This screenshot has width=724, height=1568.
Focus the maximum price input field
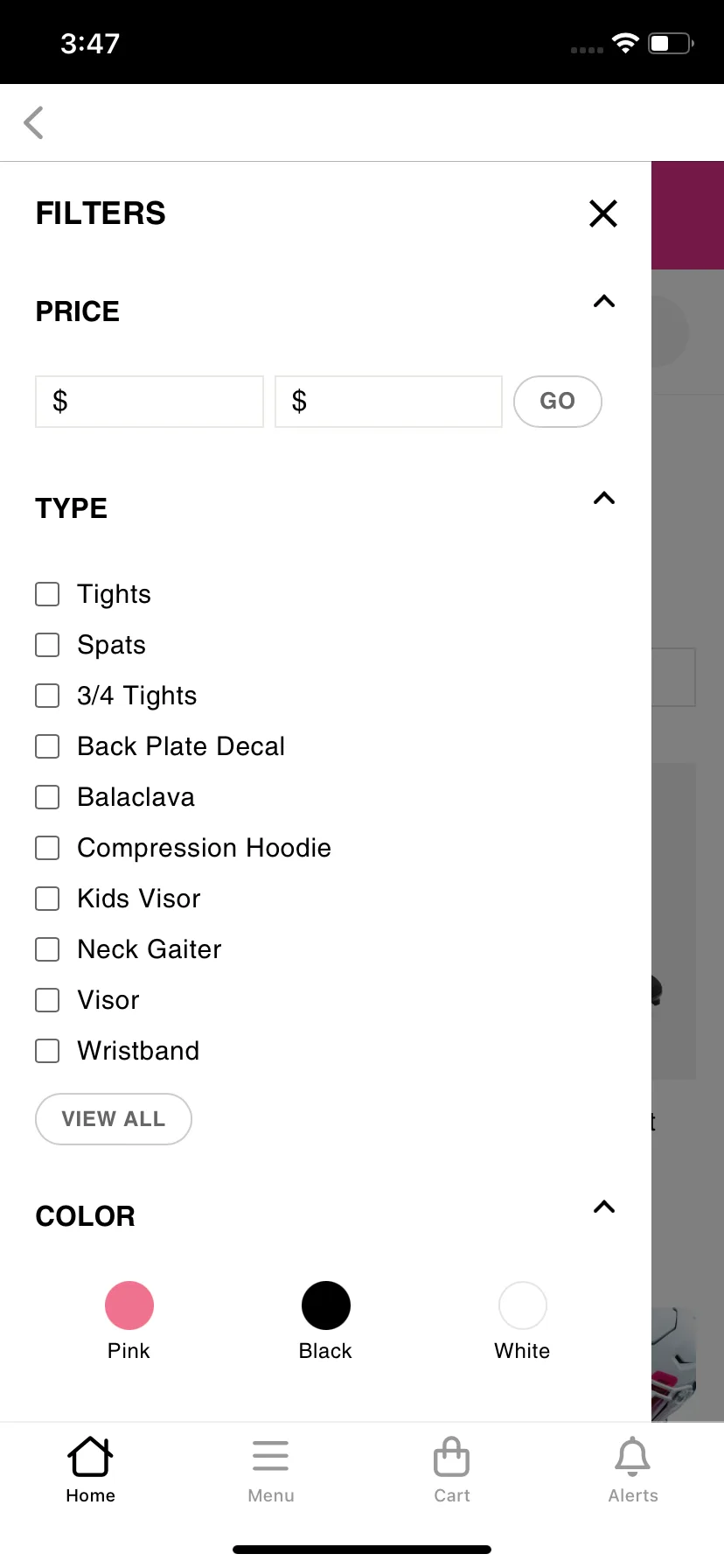pyautogui.click(x=389, y=402)
